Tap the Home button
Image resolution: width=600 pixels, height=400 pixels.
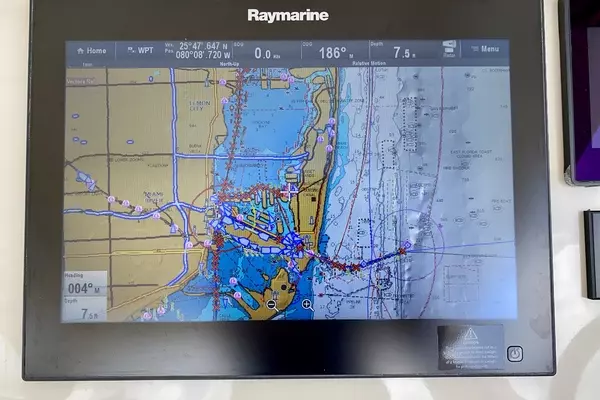tap(90, 50)
